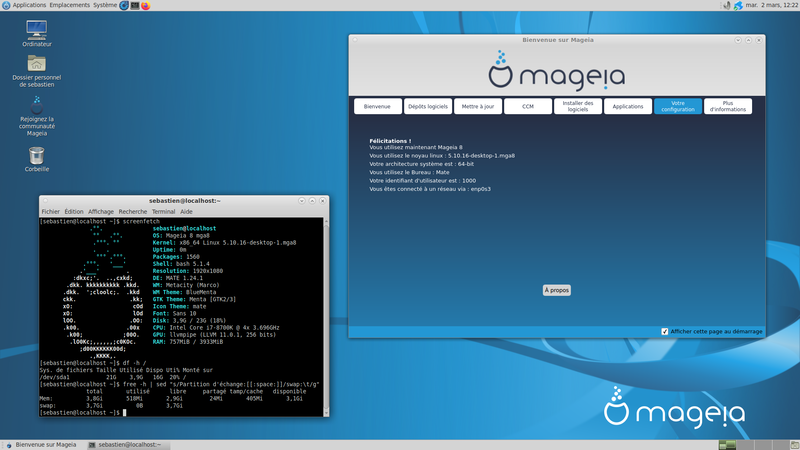Viewport: 800px width, 450px height.
Task: Maximize the Bienvenue sur Mageia window
Action: (748, 40)
